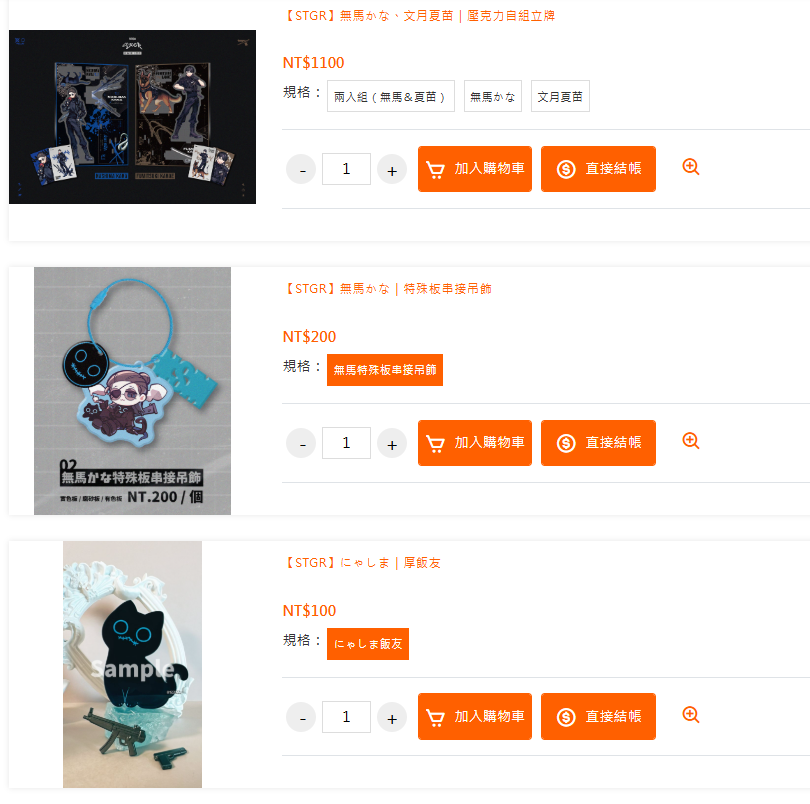810x804 pixels.
Task: Click magnifier icon for 厚飯友 product
Action: (691, 715)
